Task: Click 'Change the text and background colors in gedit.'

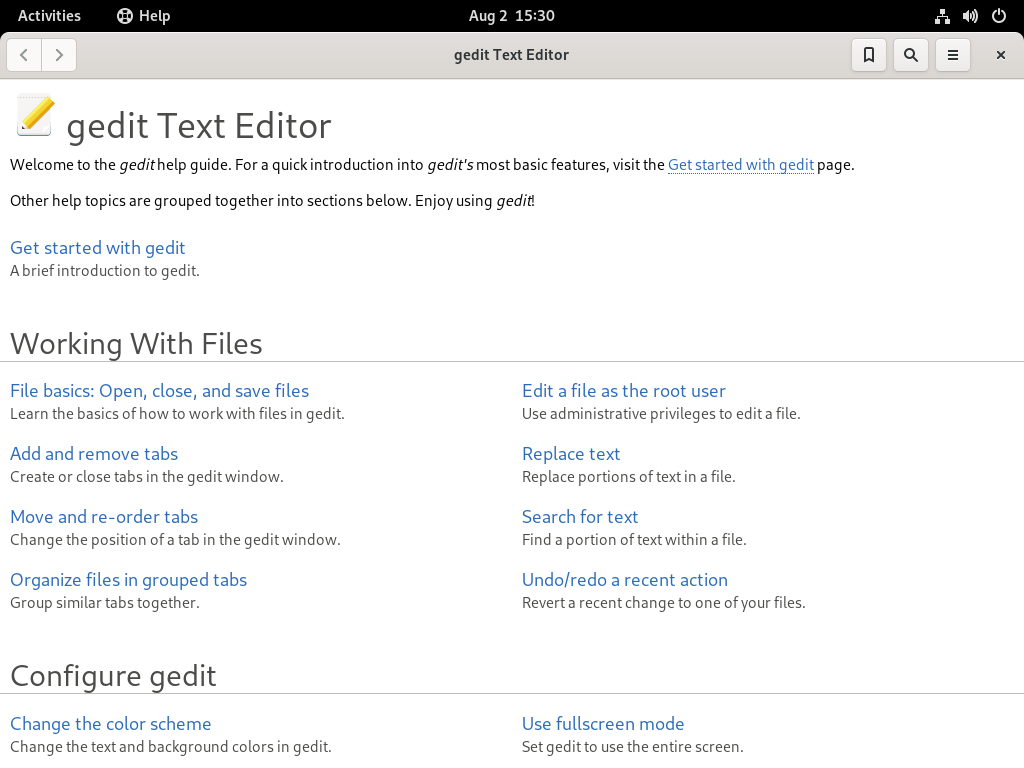Action: point(170,747)
